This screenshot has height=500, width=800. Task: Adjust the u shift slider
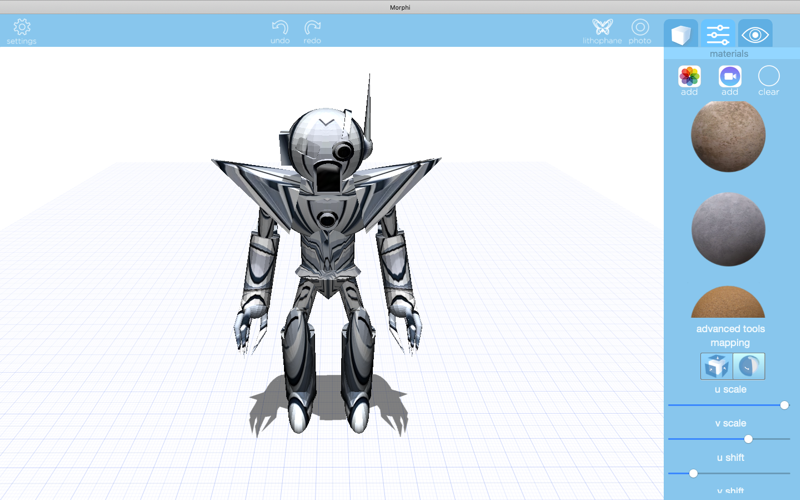[x=729, y=473]
